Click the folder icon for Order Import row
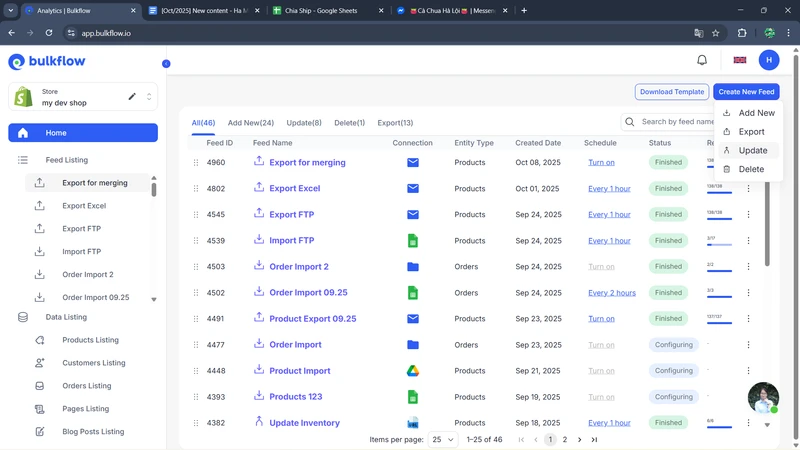Viewport: 800px width, 450px height. pyautogui.click(x=412, y=345)
